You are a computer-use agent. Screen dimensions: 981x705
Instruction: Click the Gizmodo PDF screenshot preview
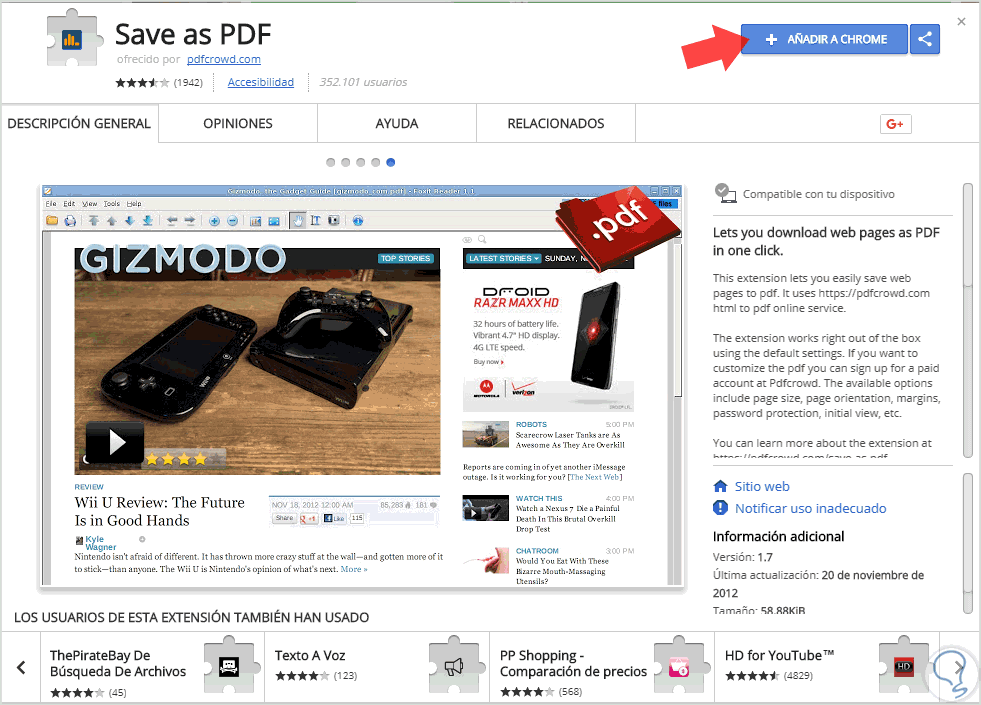click(x=362, y=386)
